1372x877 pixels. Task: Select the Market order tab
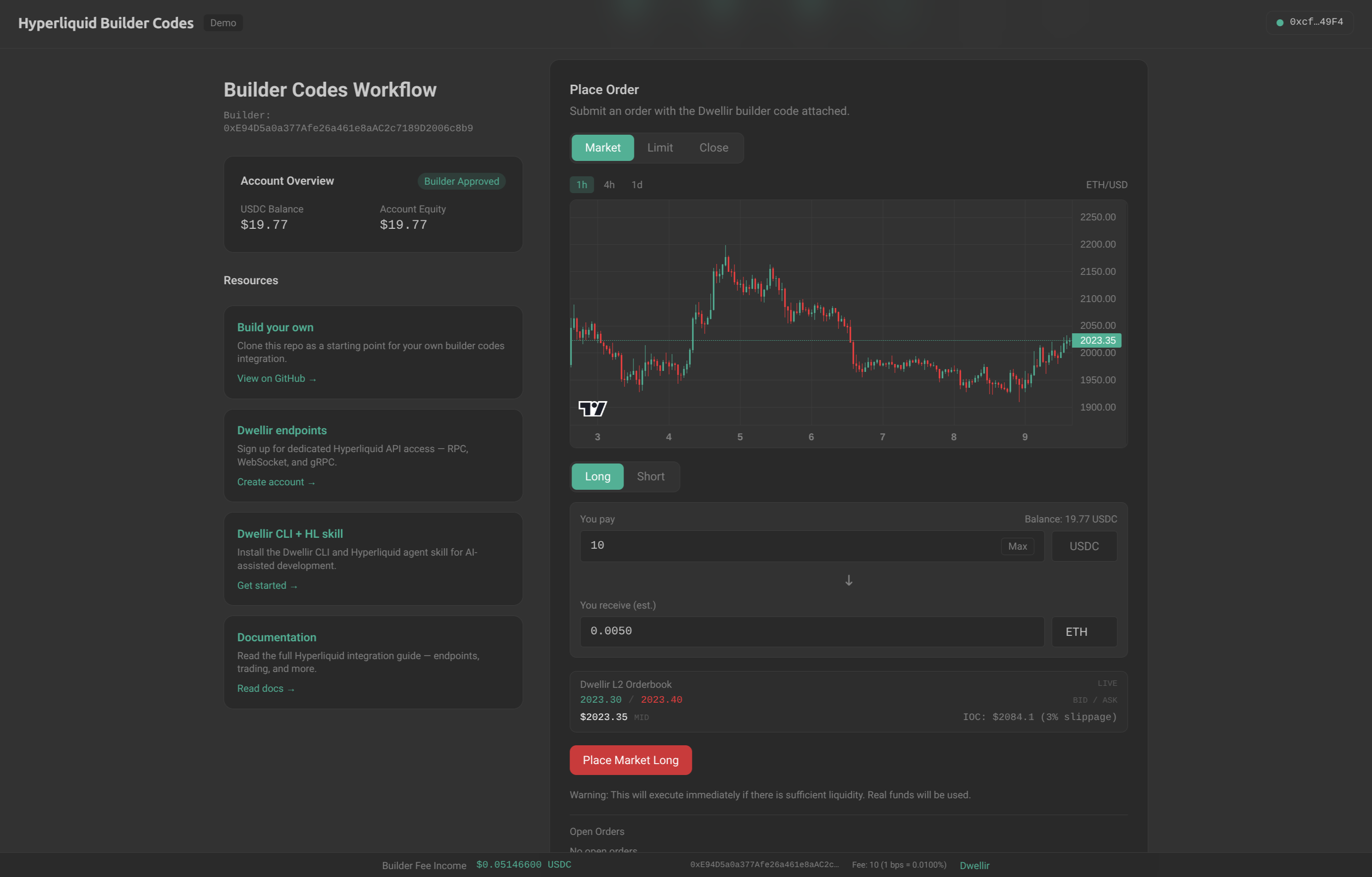pyautogui.click(x=602, y=148)
